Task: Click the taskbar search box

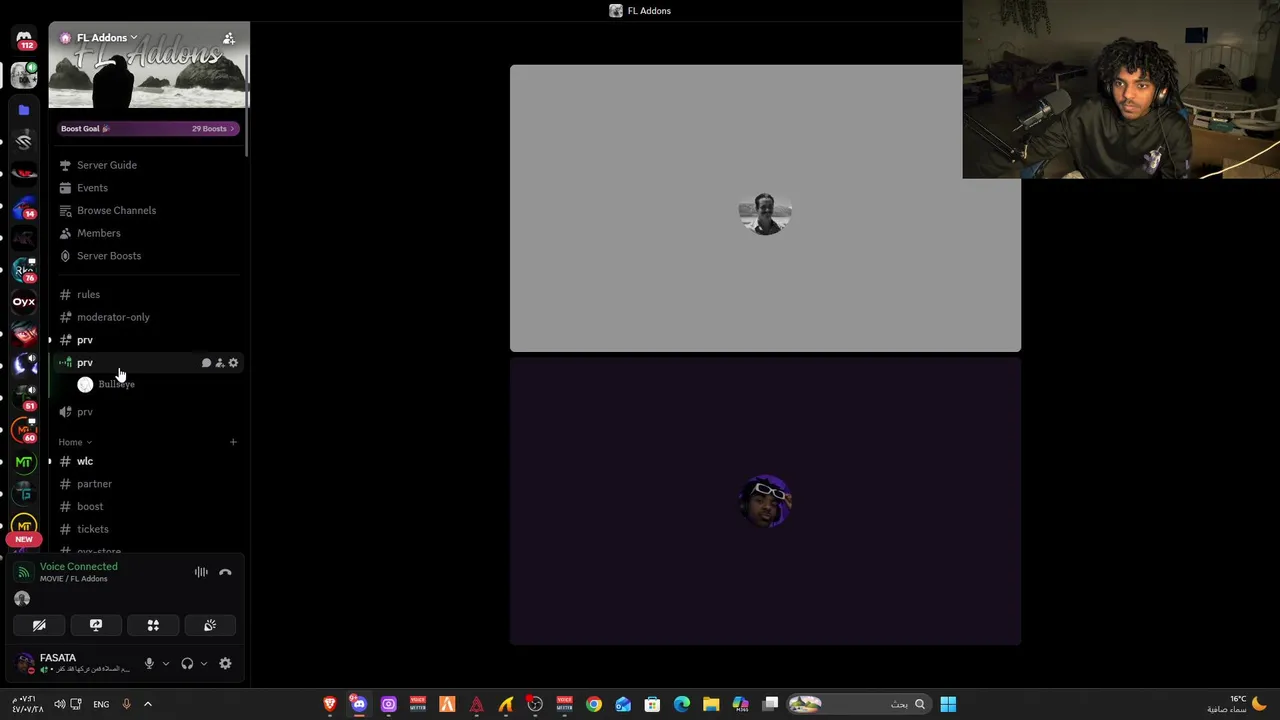Action: (858, 705)
